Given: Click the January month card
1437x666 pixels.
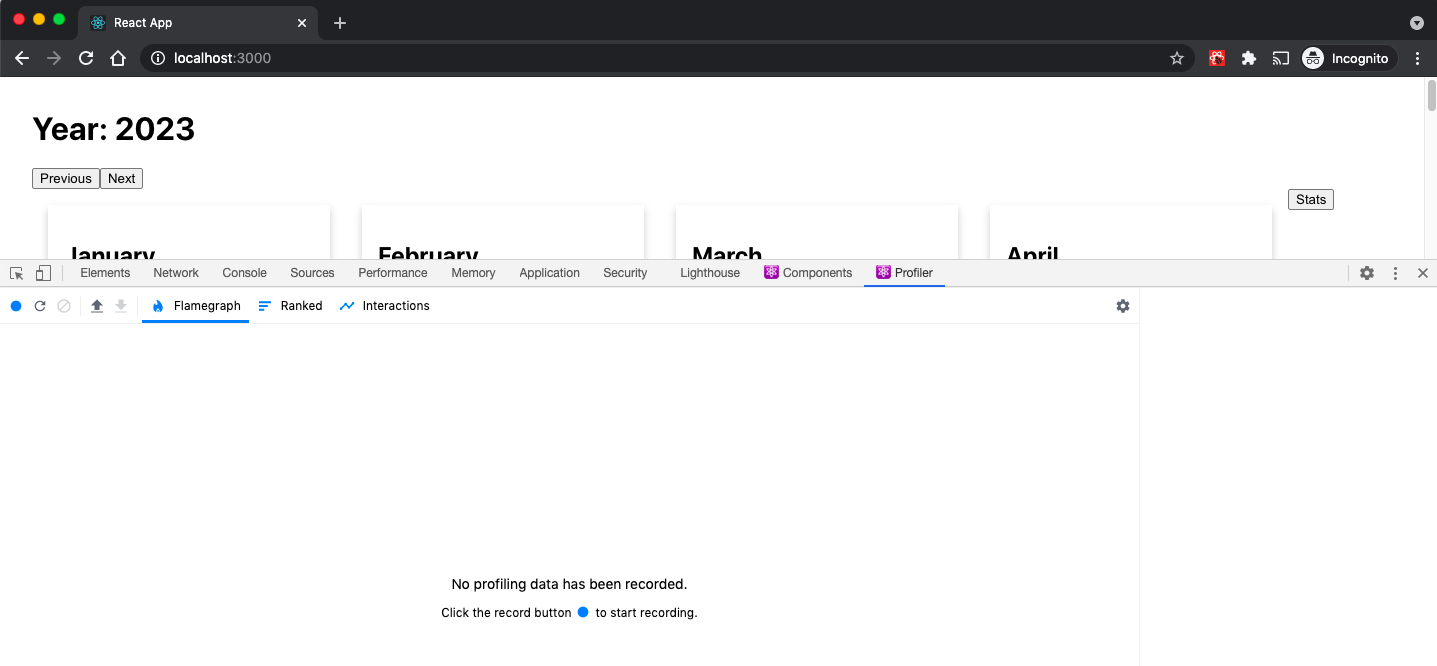Looking at the screenshot, I should tap(189, 233).
